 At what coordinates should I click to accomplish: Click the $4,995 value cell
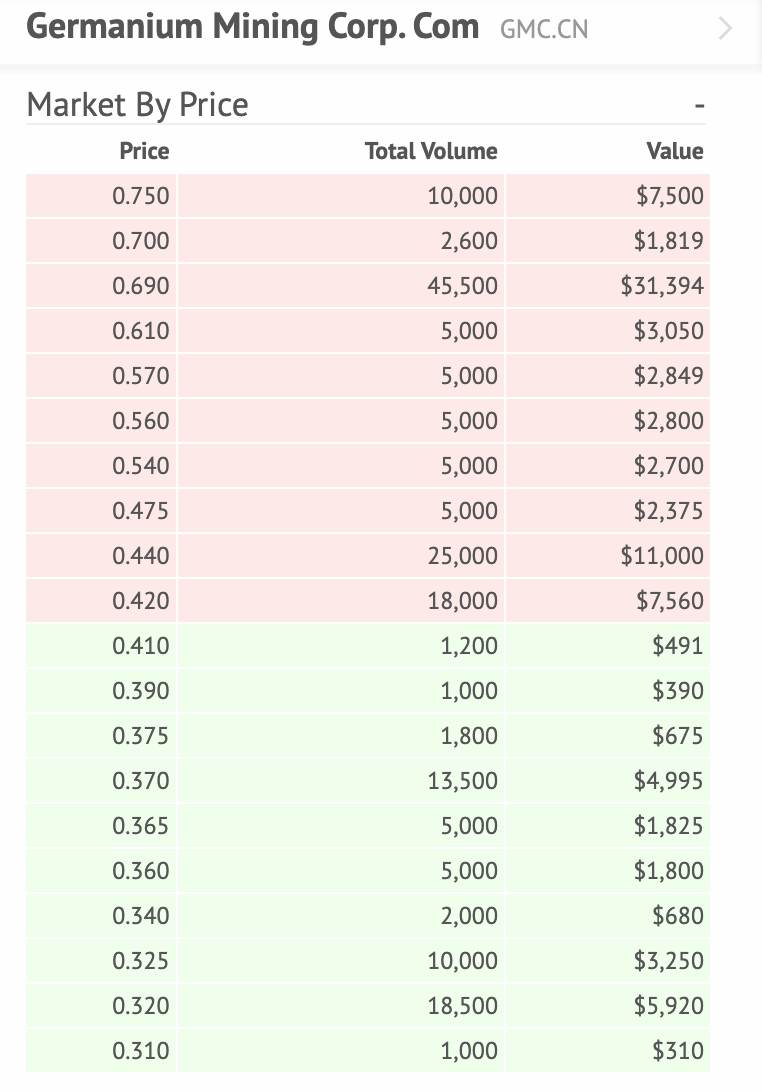coord(668,781)
